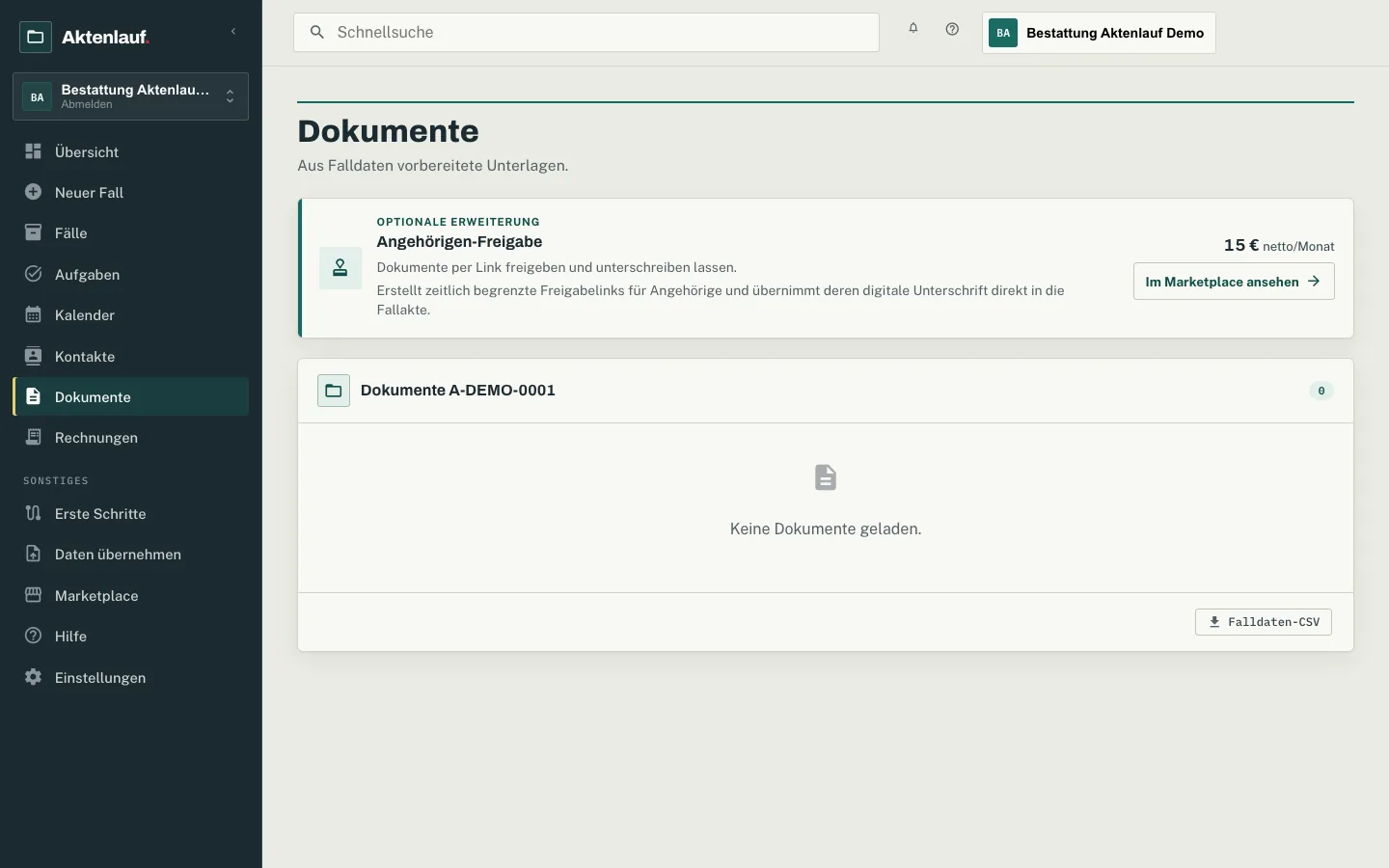Click the Keine Dokumente geladen text
Image resolution: width=1389 pixels, height=868 pixels.
[x=826, y=529]
